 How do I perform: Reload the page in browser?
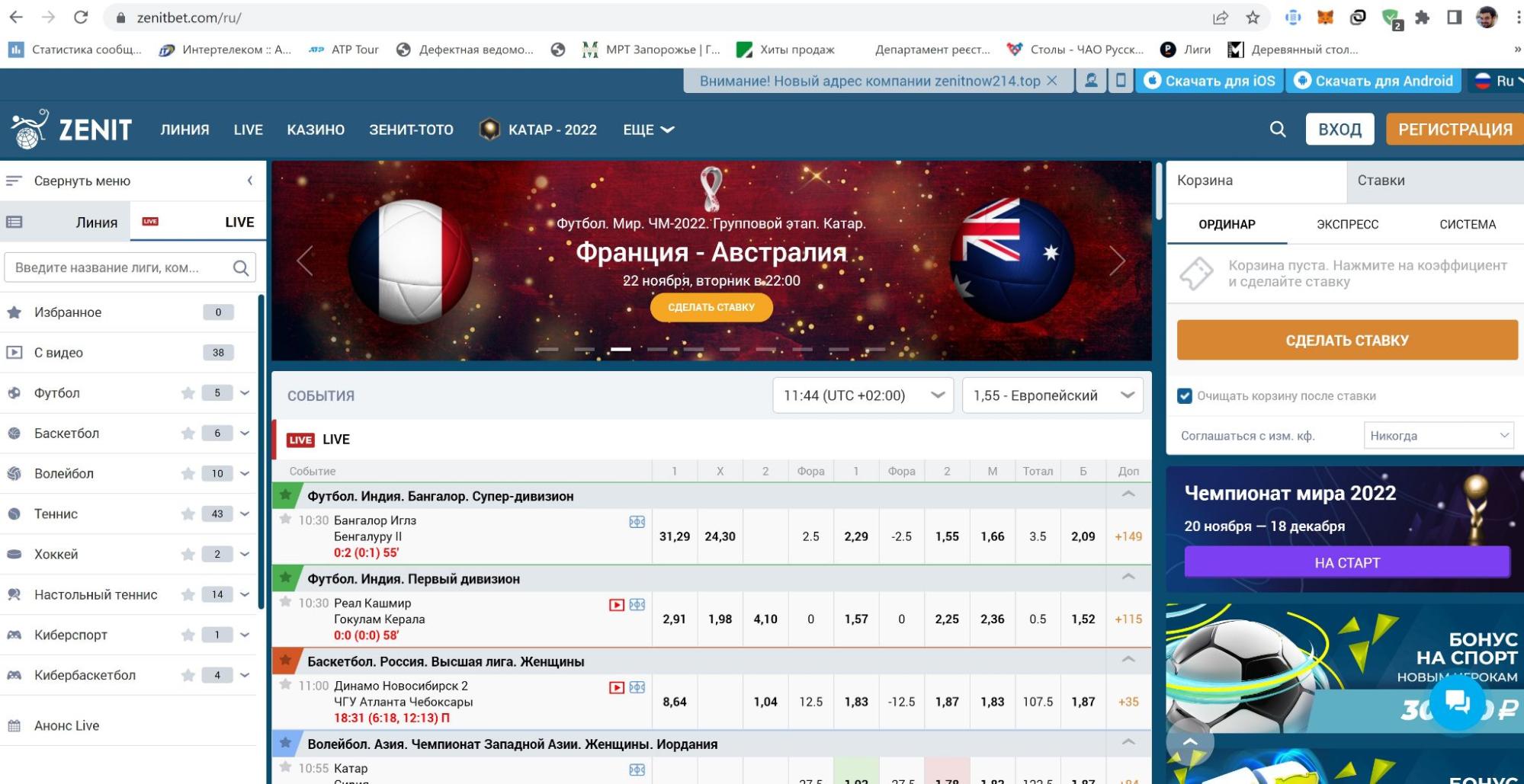(x=81, y=17)
